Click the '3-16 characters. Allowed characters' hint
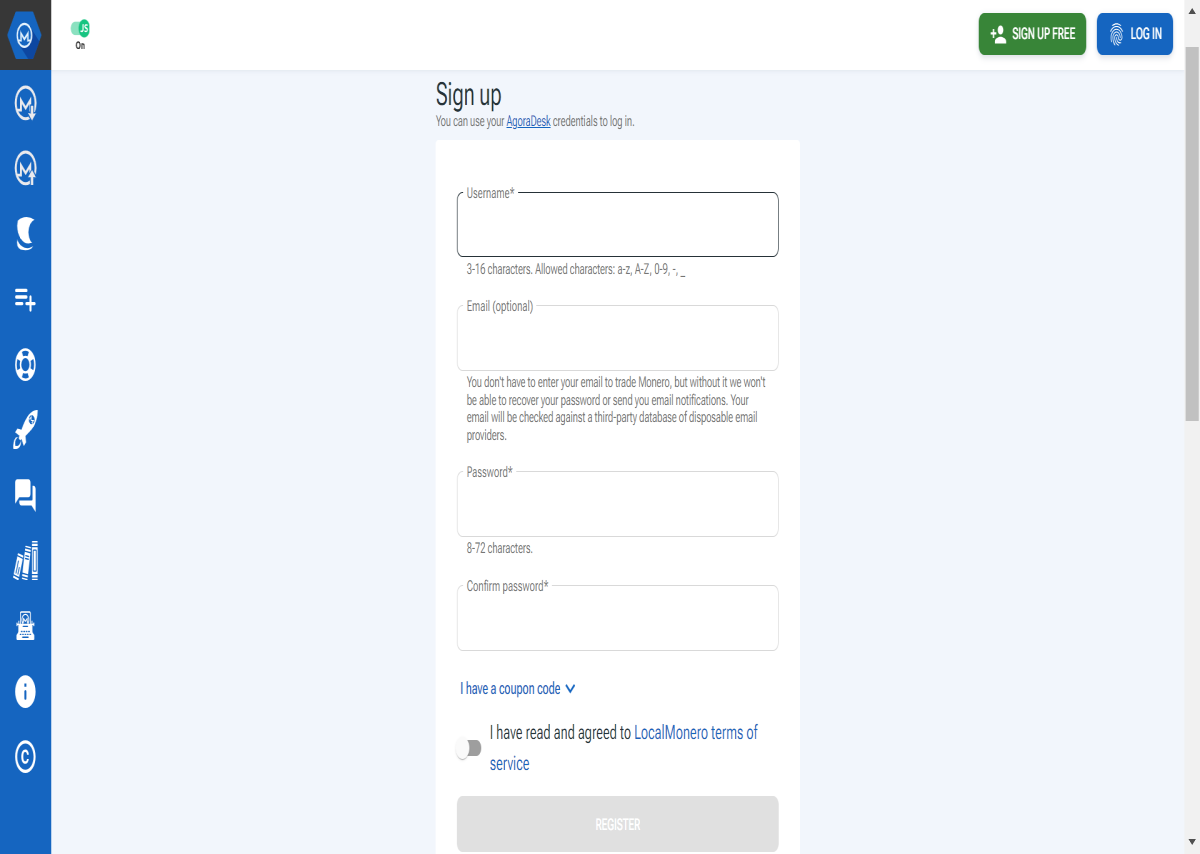Viewport: 1200px width, 854px height. tap(576, 270)
